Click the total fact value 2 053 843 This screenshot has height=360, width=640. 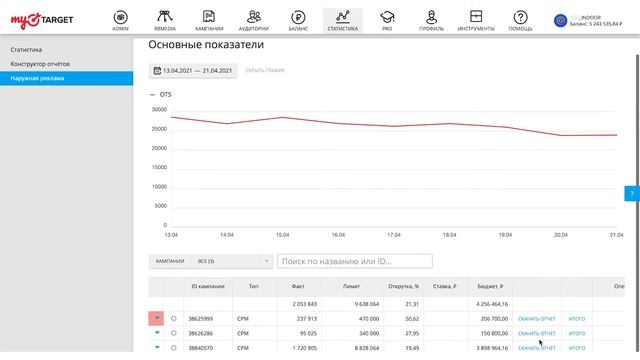point(304,304)
